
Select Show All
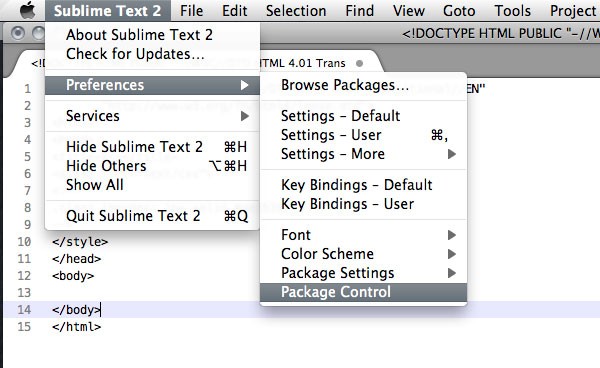click(x=152, y=185)
